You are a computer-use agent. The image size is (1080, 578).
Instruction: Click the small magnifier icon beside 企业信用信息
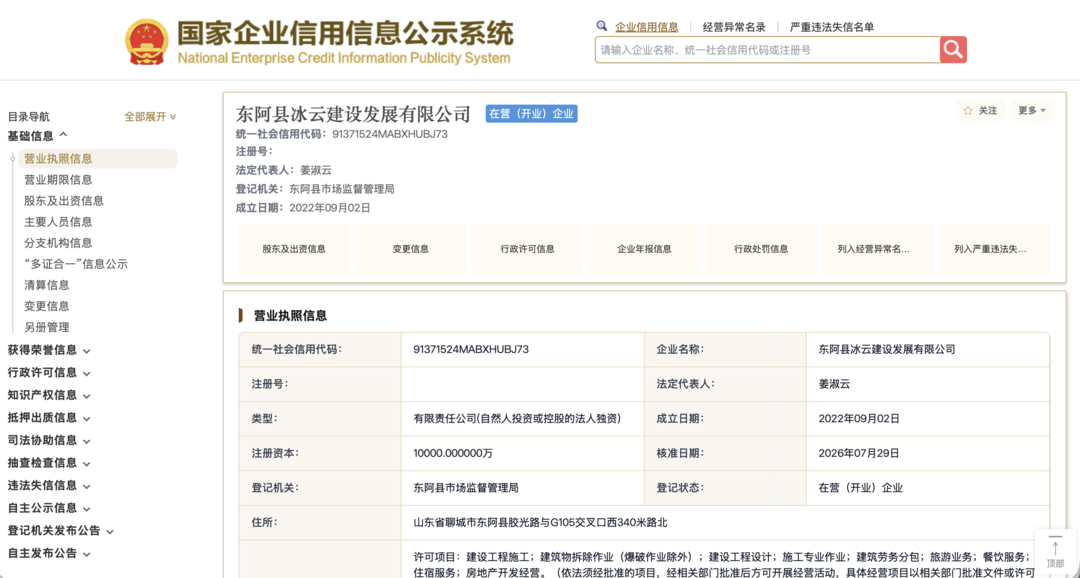[601, 26]
